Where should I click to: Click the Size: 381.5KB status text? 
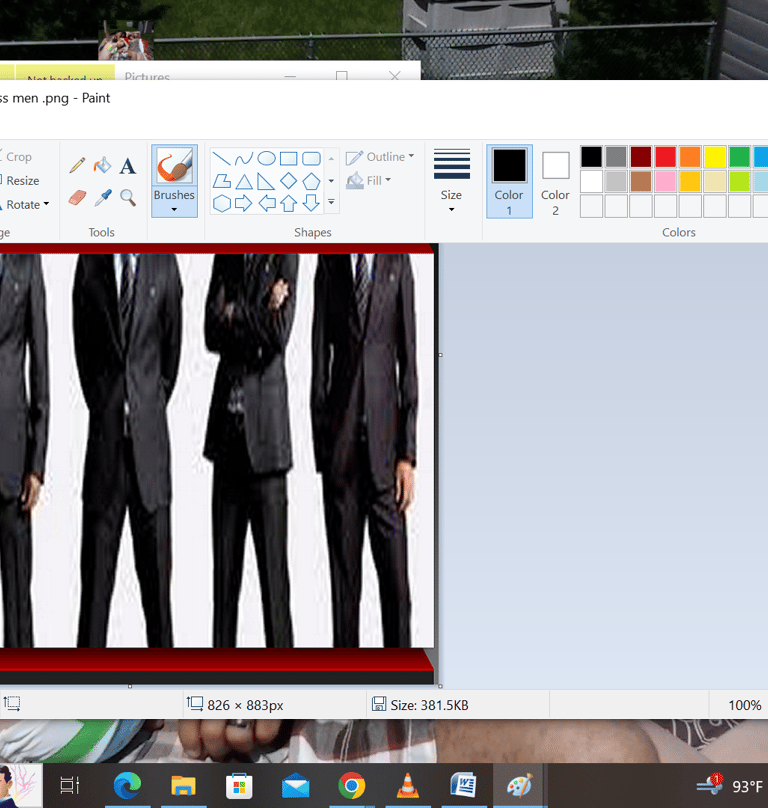[429, 705]
